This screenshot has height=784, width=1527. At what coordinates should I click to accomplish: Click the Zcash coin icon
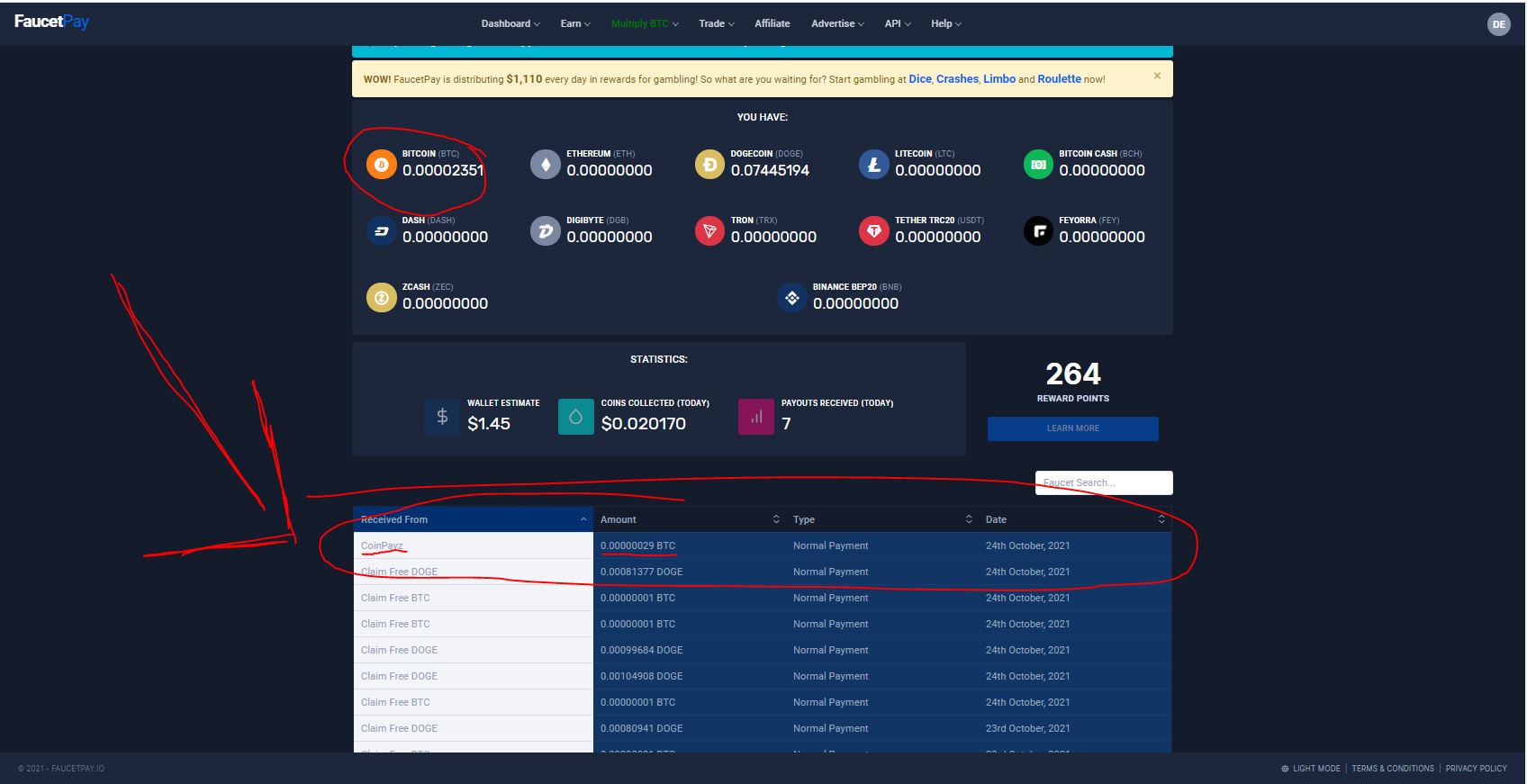(x=382, y=297)
